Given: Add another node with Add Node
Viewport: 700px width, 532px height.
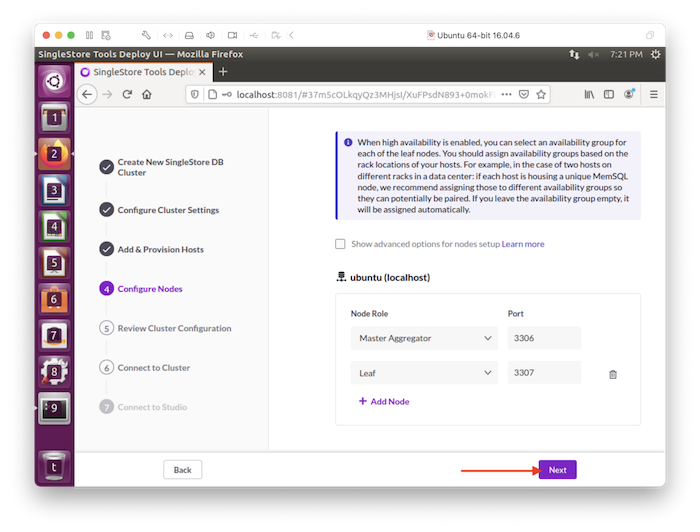Looking at the screenshot, I should pyautogui.click(x=384, y=401).
